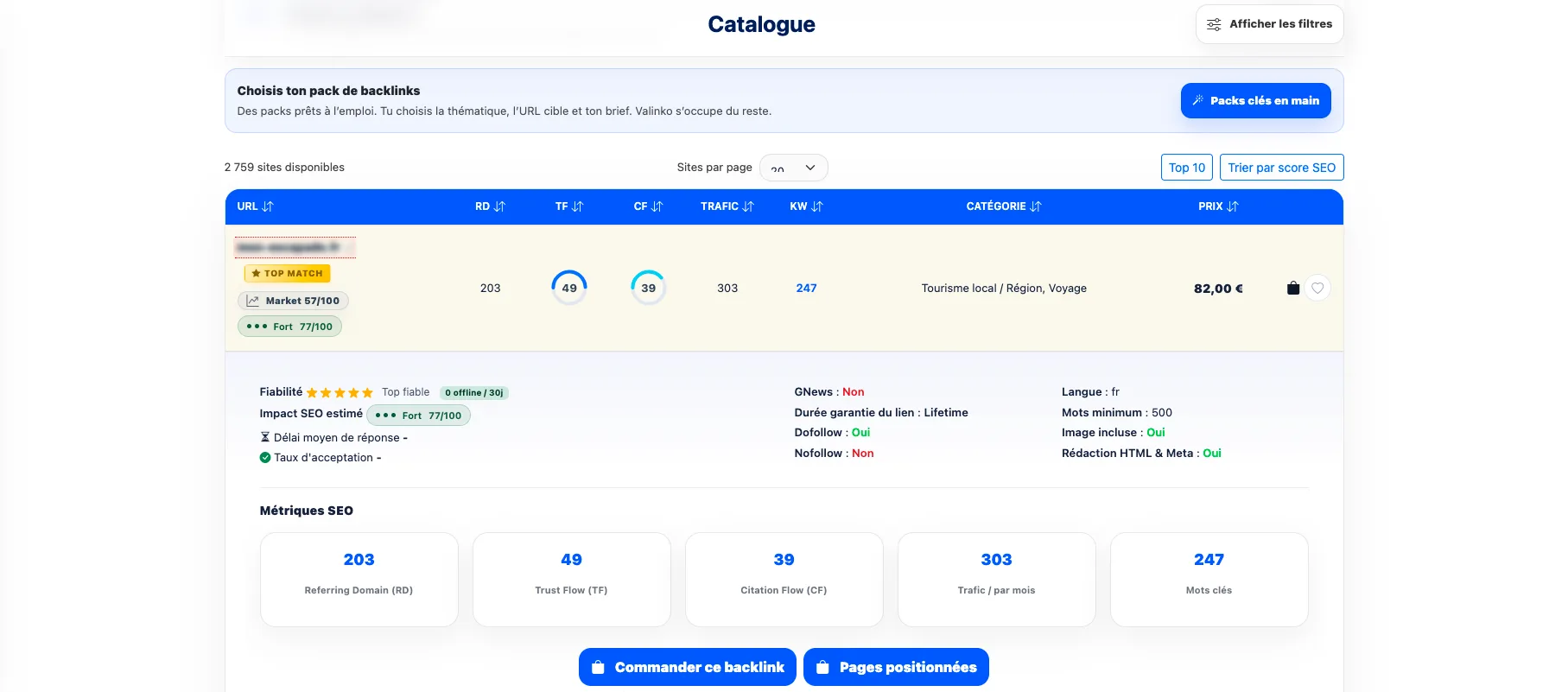Click the Trust Flow (TF) 49 card
The height and width of the screenshot is (692, 1568).
[571, 579]
